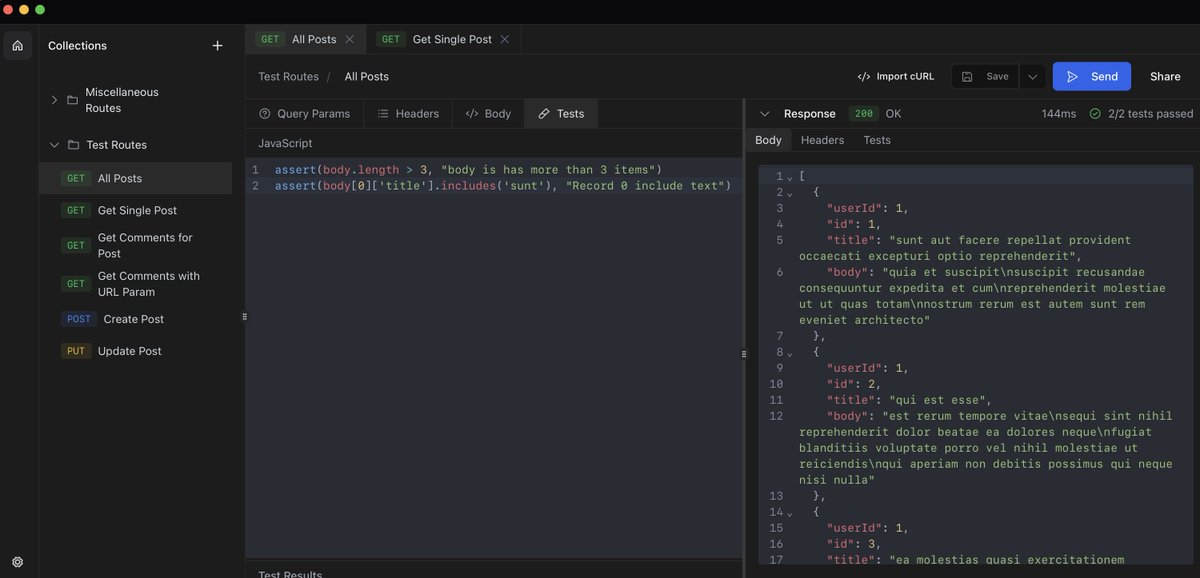Save the request with Save button

[986, 77]
